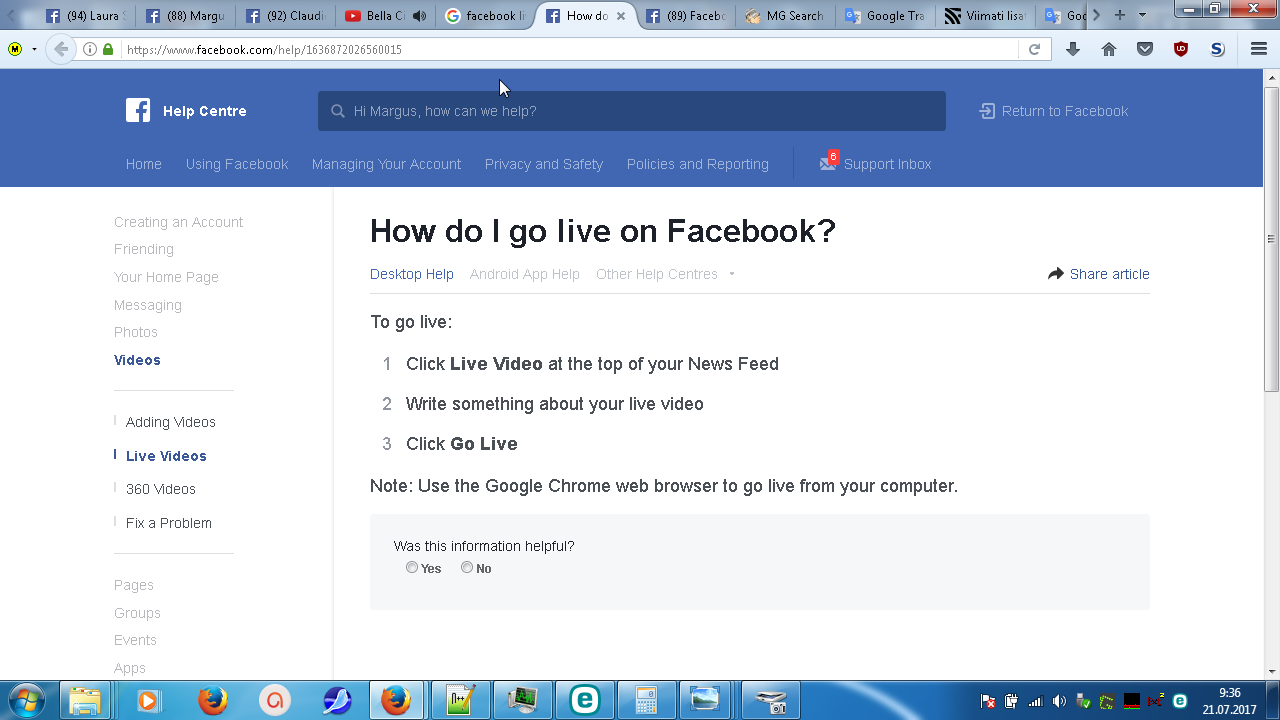
Task: Open the scanner taskbar icon
Action: 770,700
